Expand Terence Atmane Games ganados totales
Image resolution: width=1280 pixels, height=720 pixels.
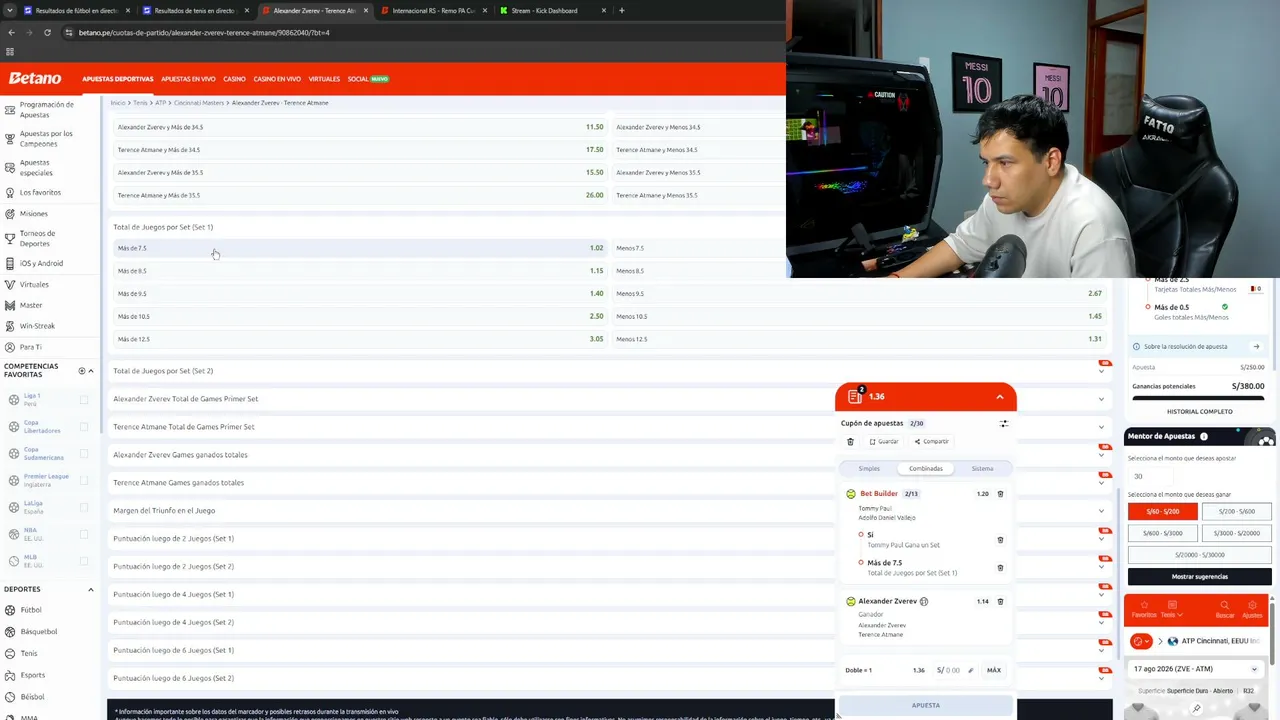tap(610, 482)
